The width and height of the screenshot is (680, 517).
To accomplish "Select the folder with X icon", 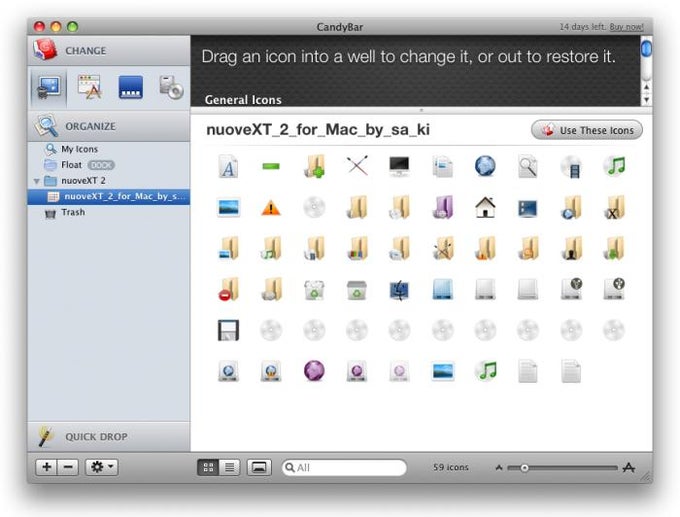I will coord(614,207).
